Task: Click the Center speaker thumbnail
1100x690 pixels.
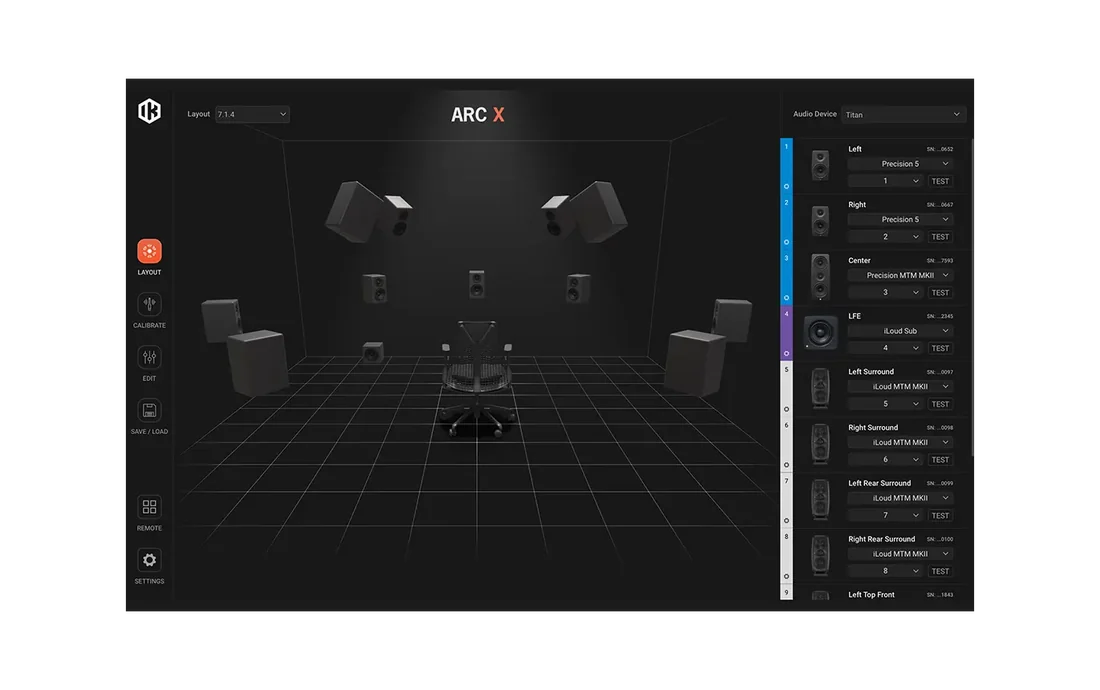Action: pyautogui.click(x=820, y=277)
